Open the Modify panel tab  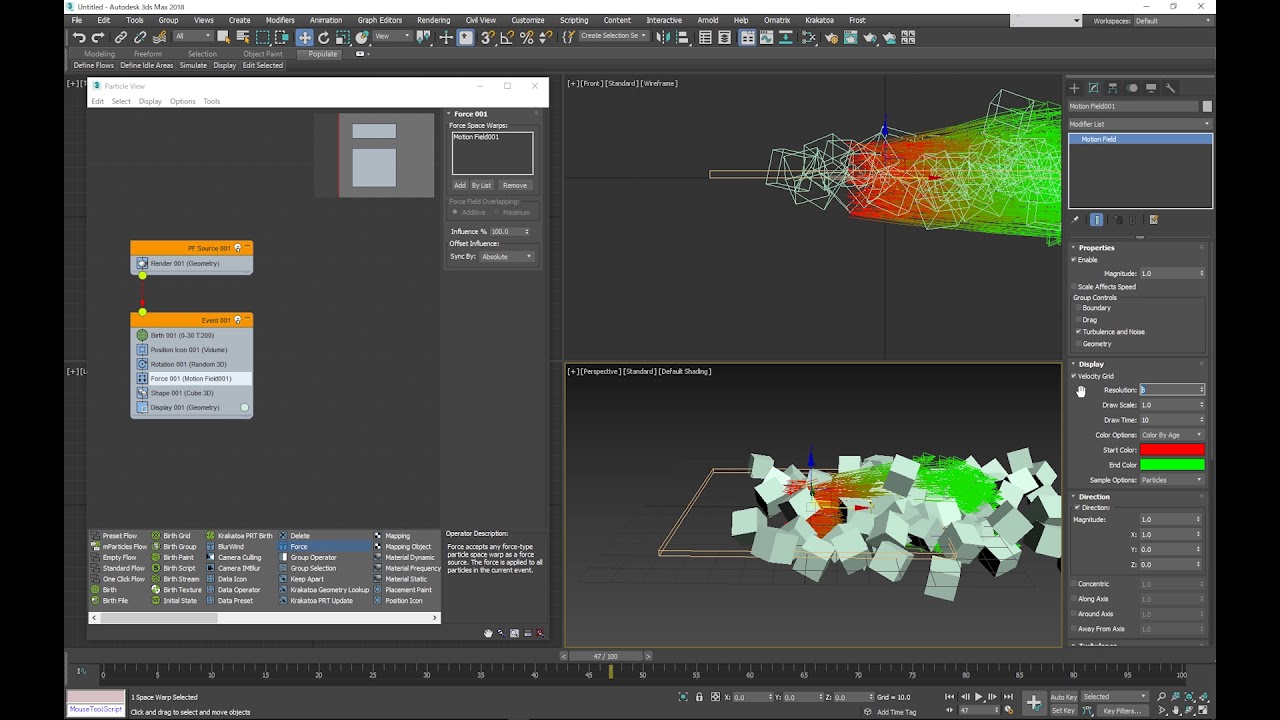(1094, 88)
